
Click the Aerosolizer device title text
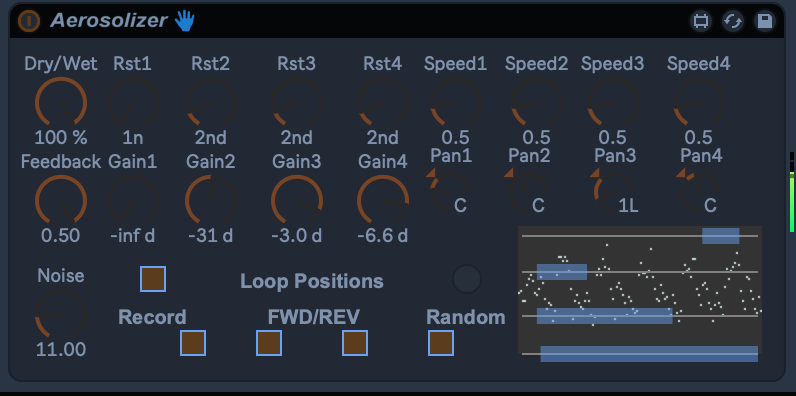point(109,21)
